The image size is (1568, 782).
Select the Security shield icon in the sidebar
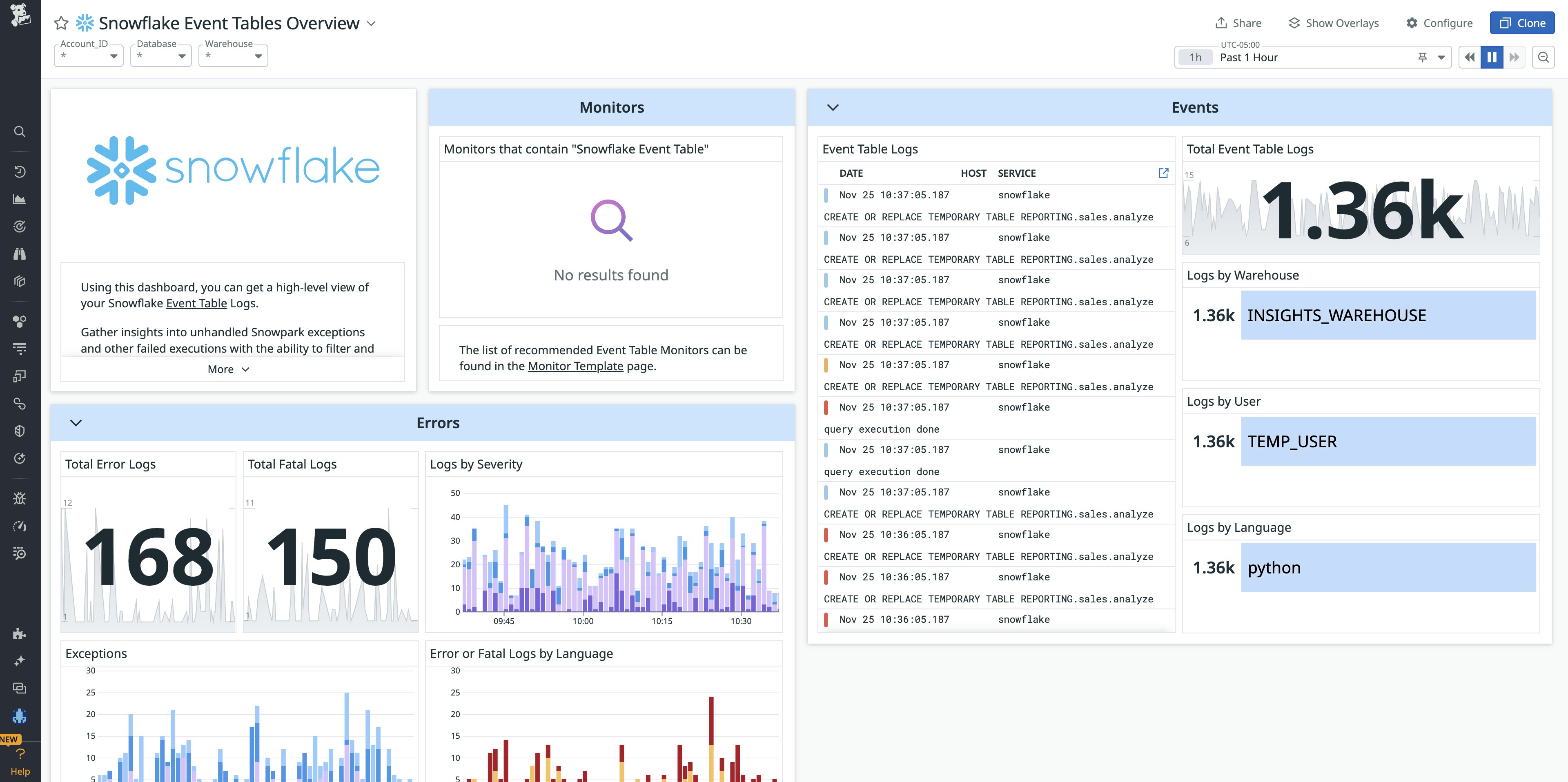pos(20,430)
